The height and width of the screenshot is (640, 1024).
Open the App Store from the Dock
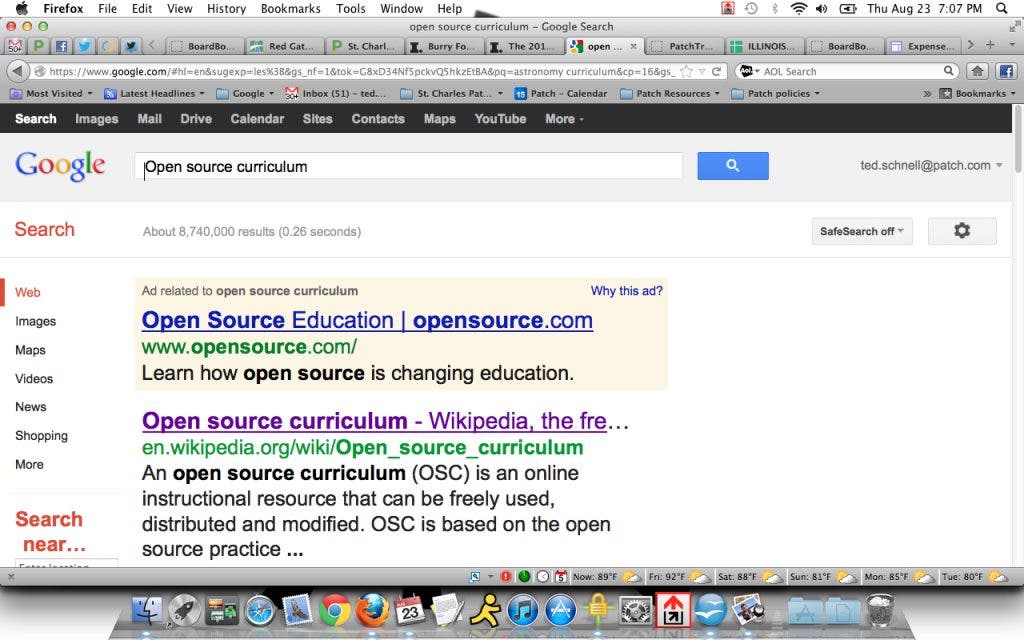560,611
